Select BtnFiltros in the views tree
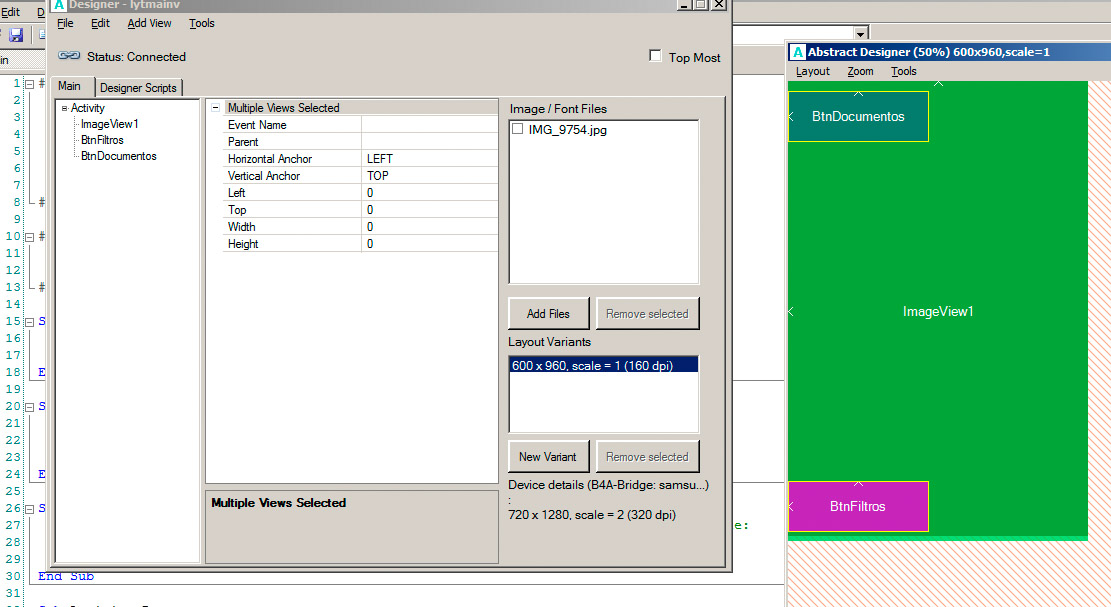 point(102,140)
